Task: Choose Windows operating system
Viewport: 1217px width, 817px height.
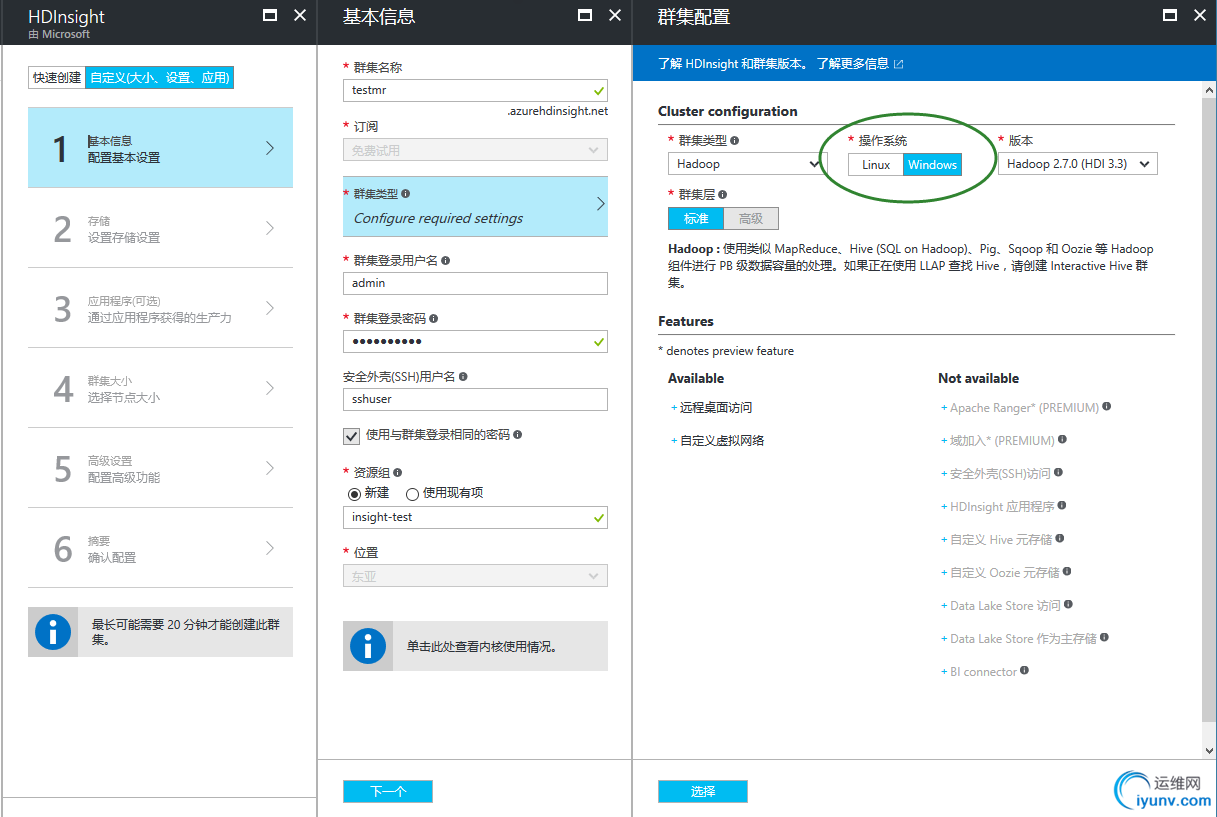Action: (x=932, y=165)
